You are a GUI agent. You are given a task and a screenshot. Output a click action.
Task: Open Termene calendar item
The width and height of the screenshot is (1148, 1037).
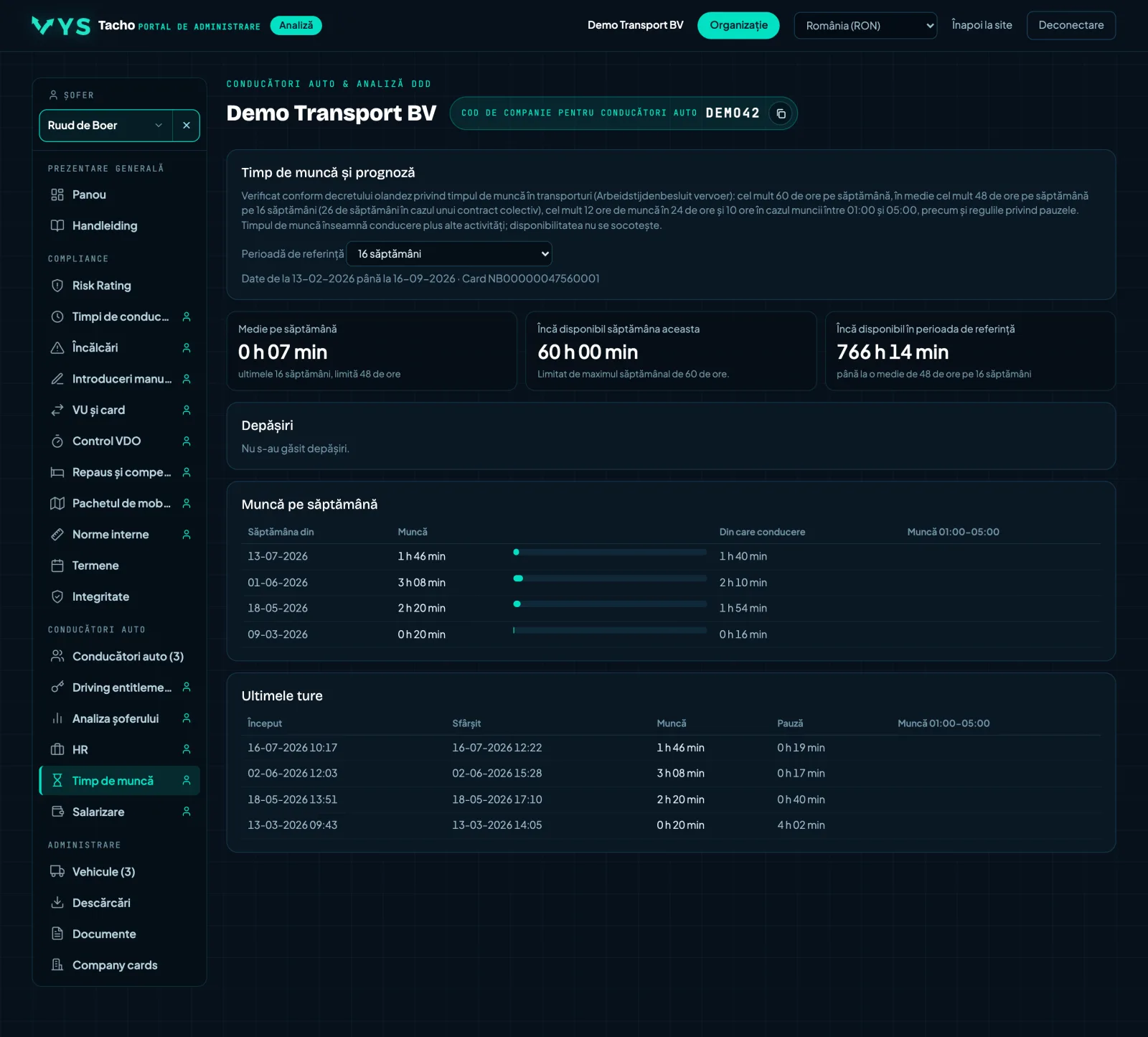tap(119, 566)
